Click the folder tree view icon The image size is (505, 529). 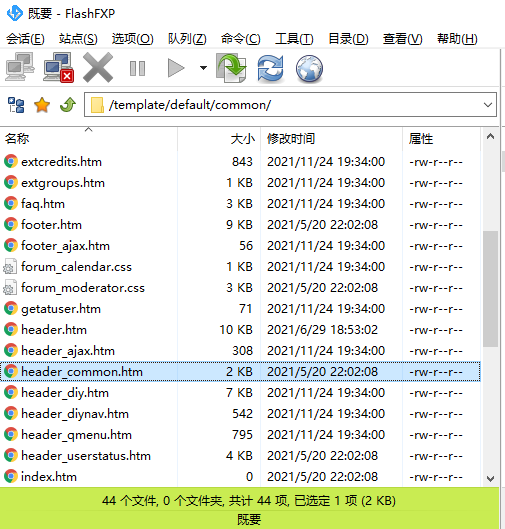click(x=16, y=105)
